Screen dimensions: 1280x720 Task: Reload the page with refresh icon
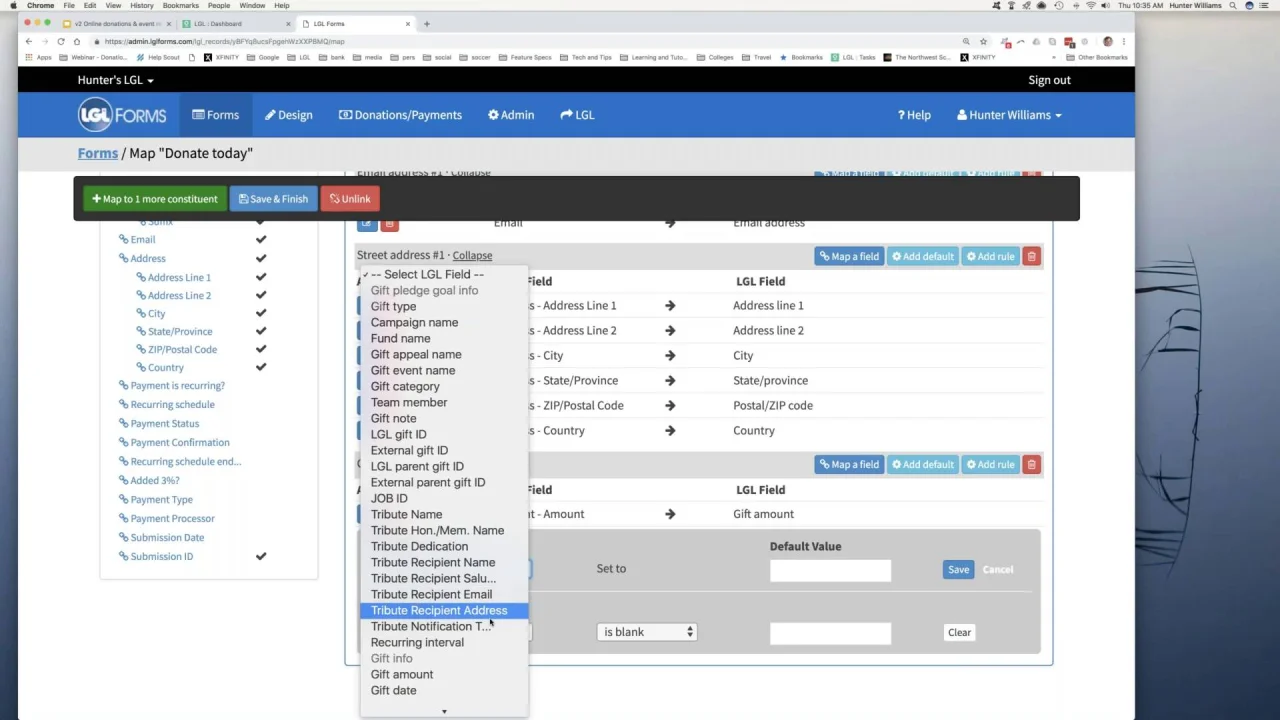coord(60,41)
